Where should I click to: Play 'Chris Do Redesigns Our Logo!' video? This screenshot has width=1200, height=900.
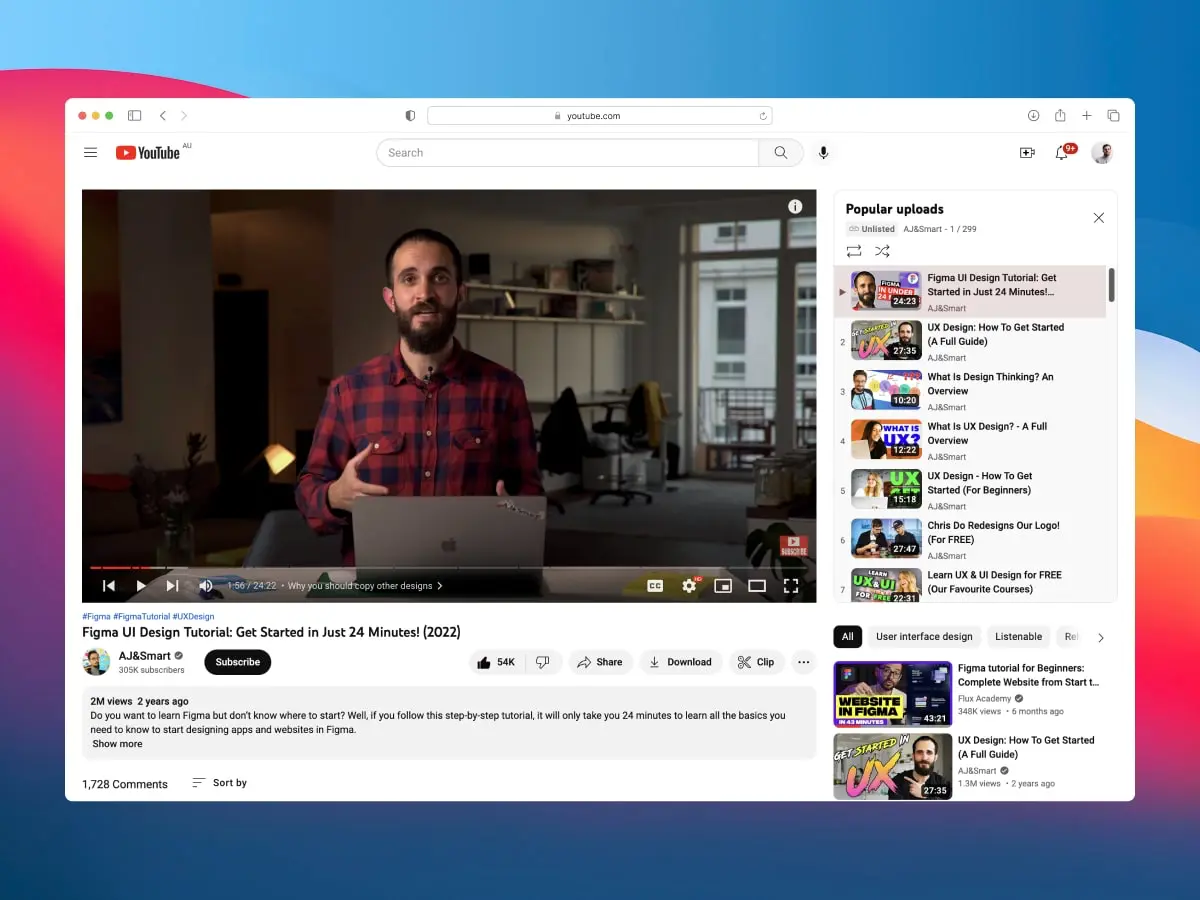[x=970, y=540]
